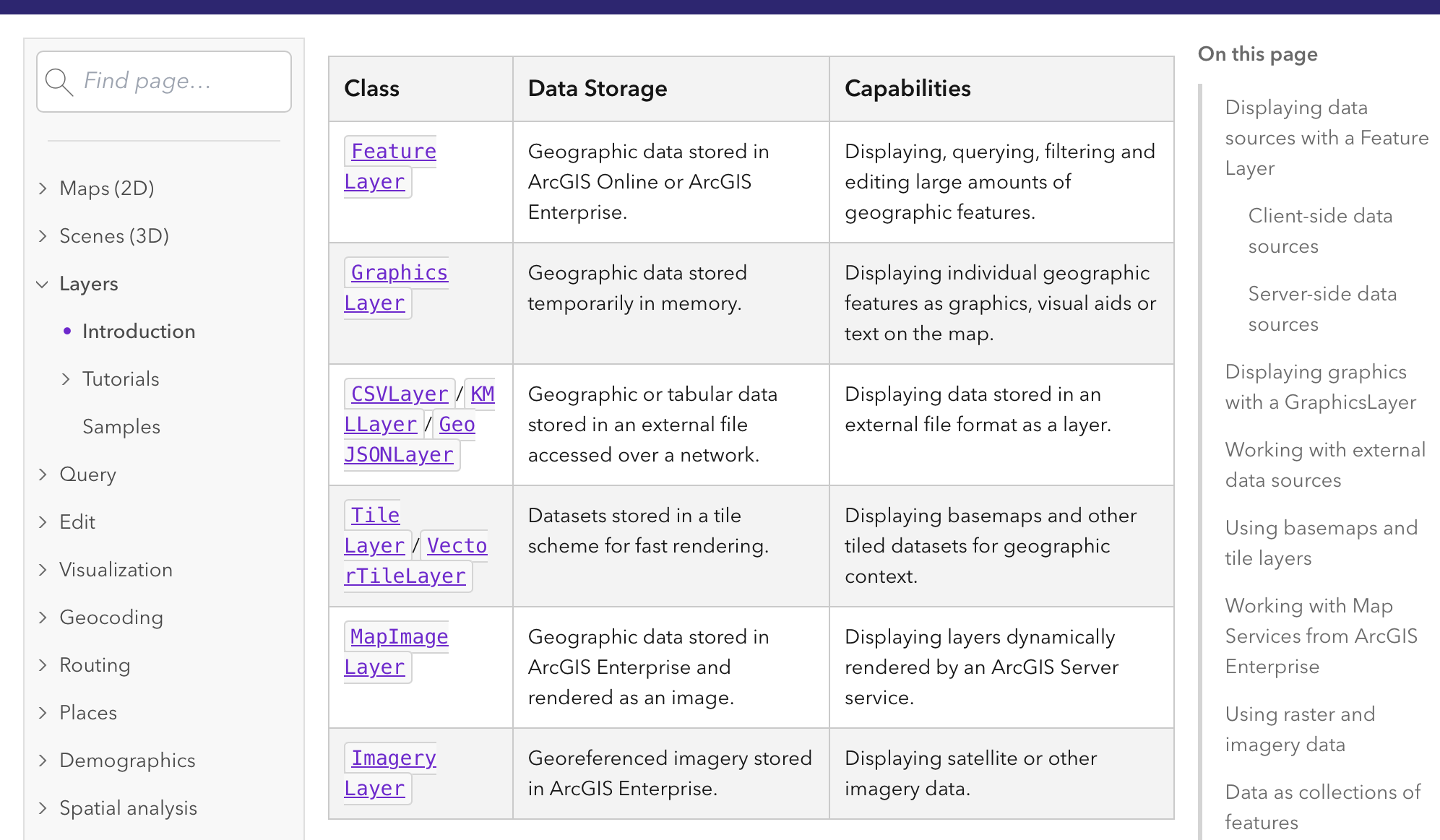Open the Samples page
Screen dimensions: 1440x840
pyautogui.click(x=121, y=427)
